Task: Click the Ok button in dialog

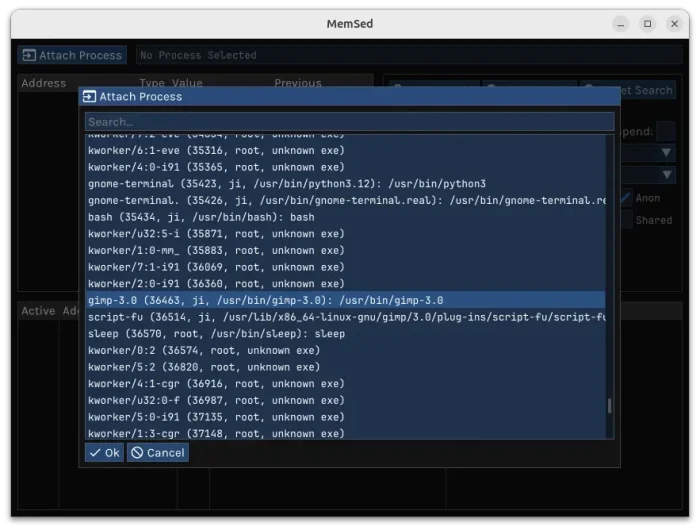Action: point(103,453)
